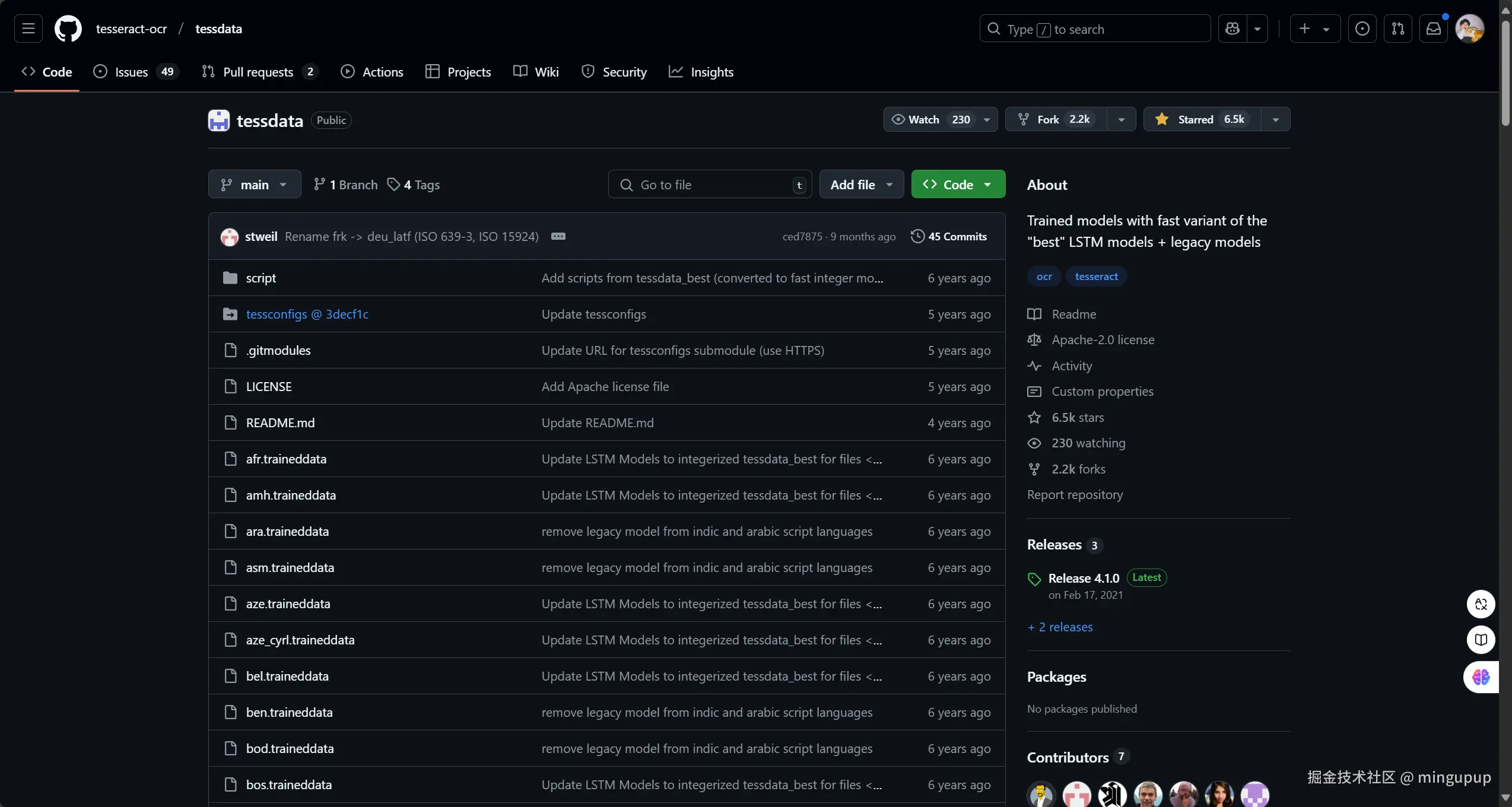Expand the Fork options dropdown arrow
Image resolution: width=1512 pixels, height=807 pixels.
tap(1121, 119)
